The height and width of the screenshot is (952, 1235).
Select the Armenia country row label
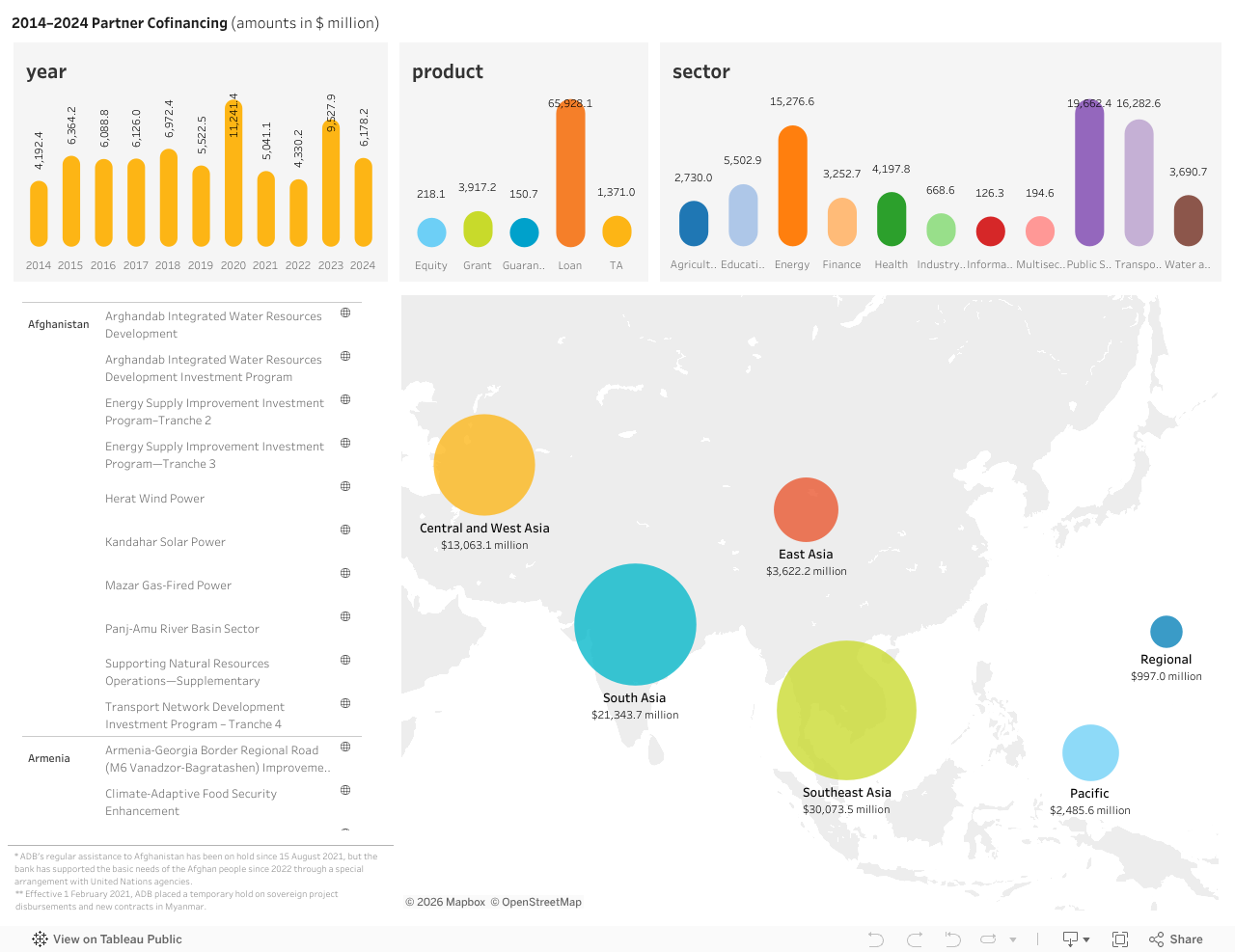[49, 758]
